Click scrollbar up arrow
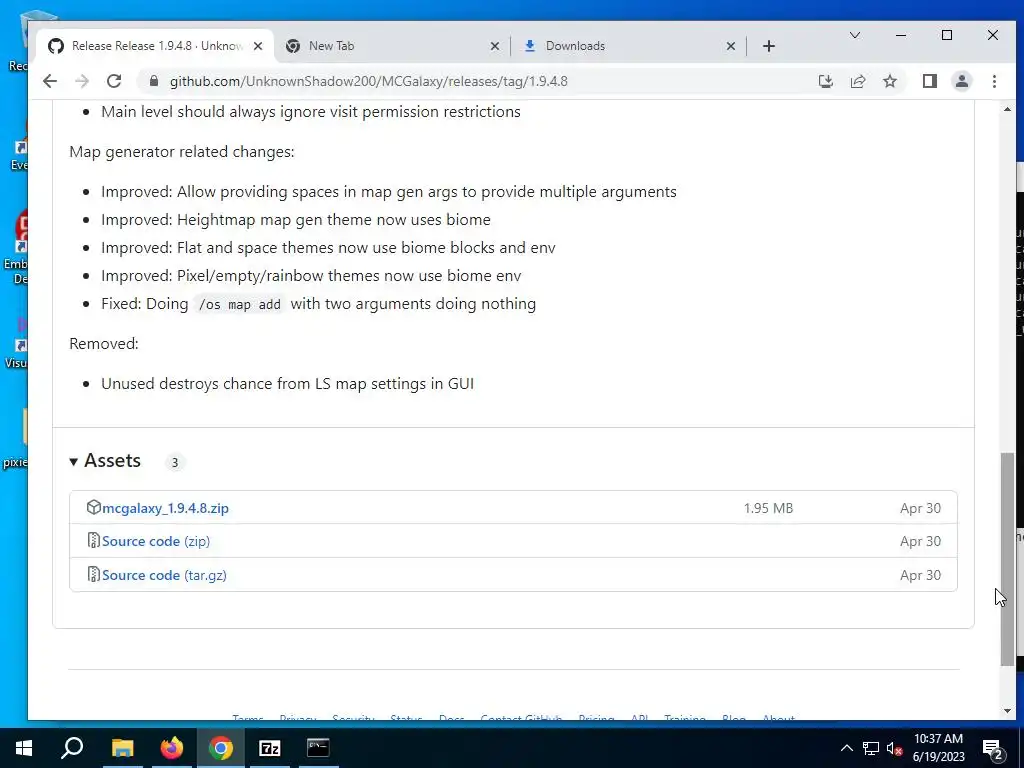This screenshot has height=768, width=1024. point(1008,109)
